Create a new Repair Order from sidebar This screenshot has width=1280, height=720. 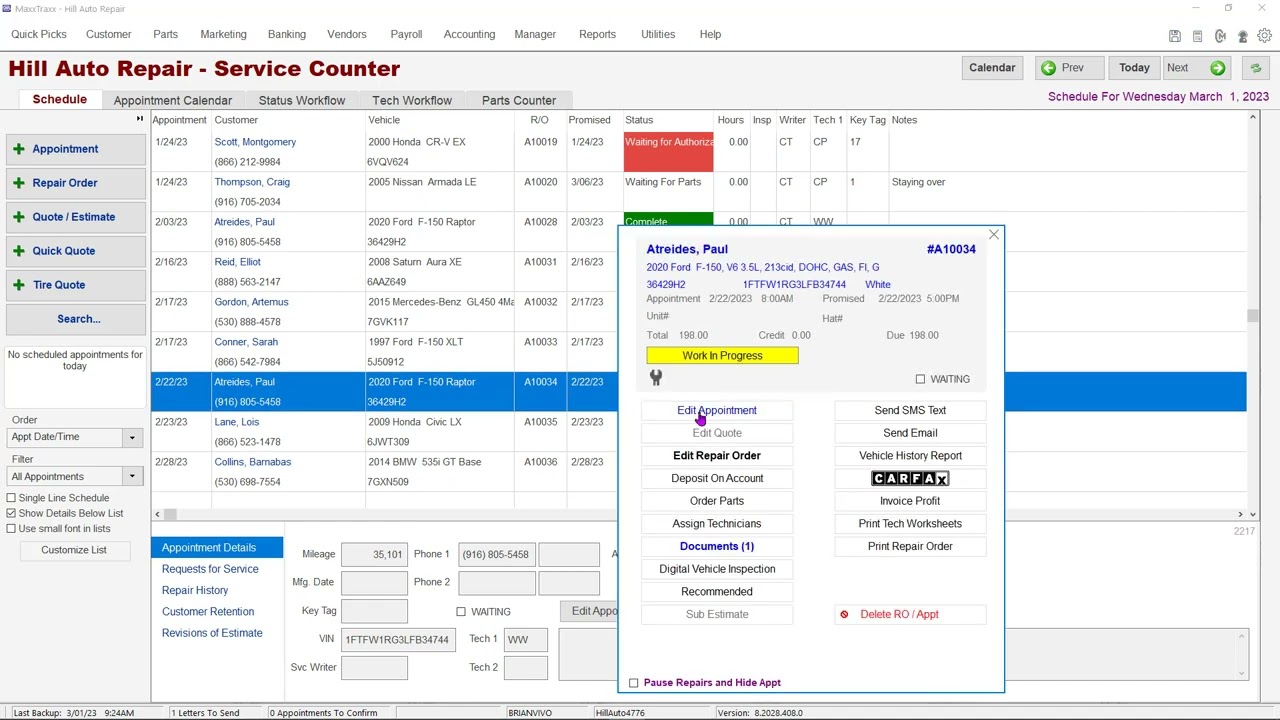click(76, 183)
